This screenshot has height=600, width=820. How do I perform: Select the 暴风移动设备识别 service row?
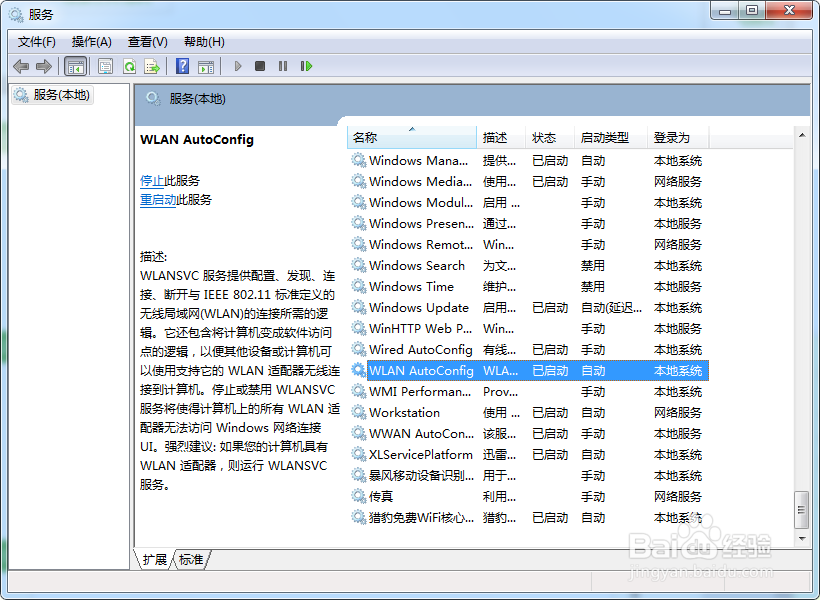[x=528, y=476]
